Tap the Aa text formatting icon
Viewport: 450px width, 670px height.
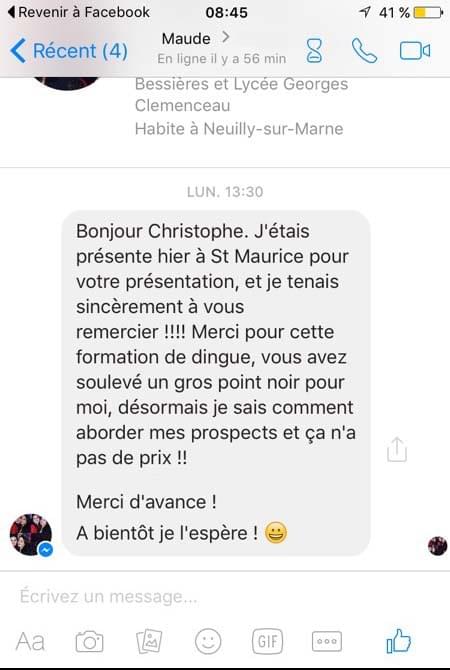pyautogui.click(x=30, y=641)
